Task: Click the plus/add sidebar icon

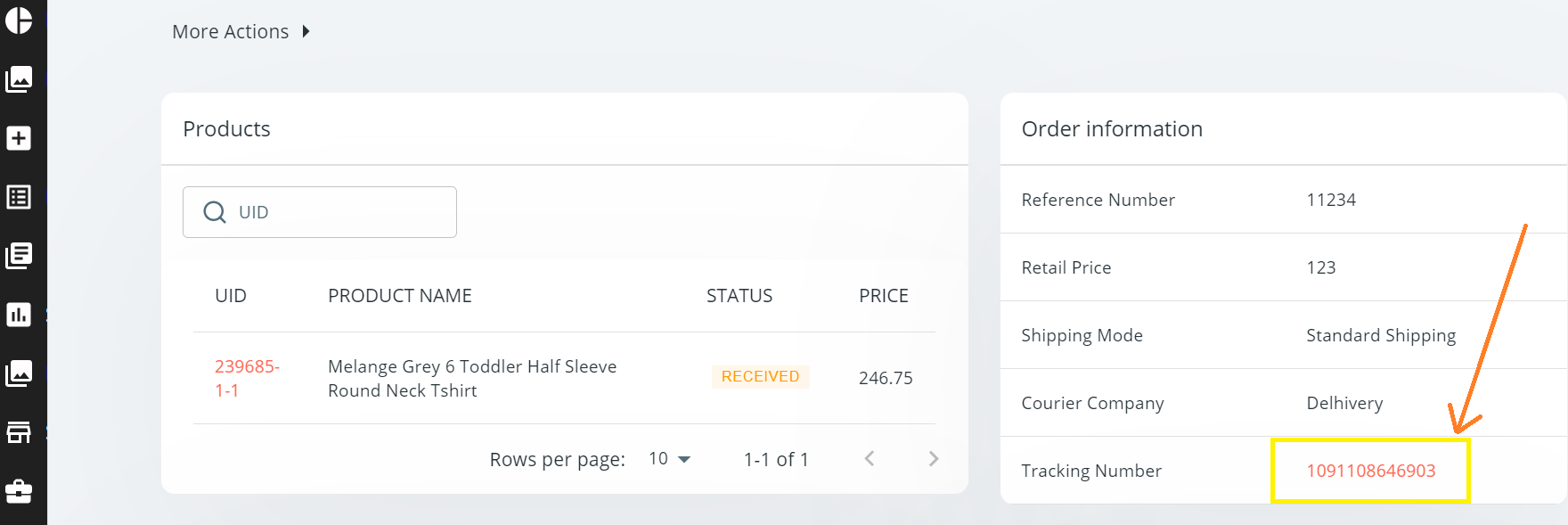Action: tap(19, 138)
